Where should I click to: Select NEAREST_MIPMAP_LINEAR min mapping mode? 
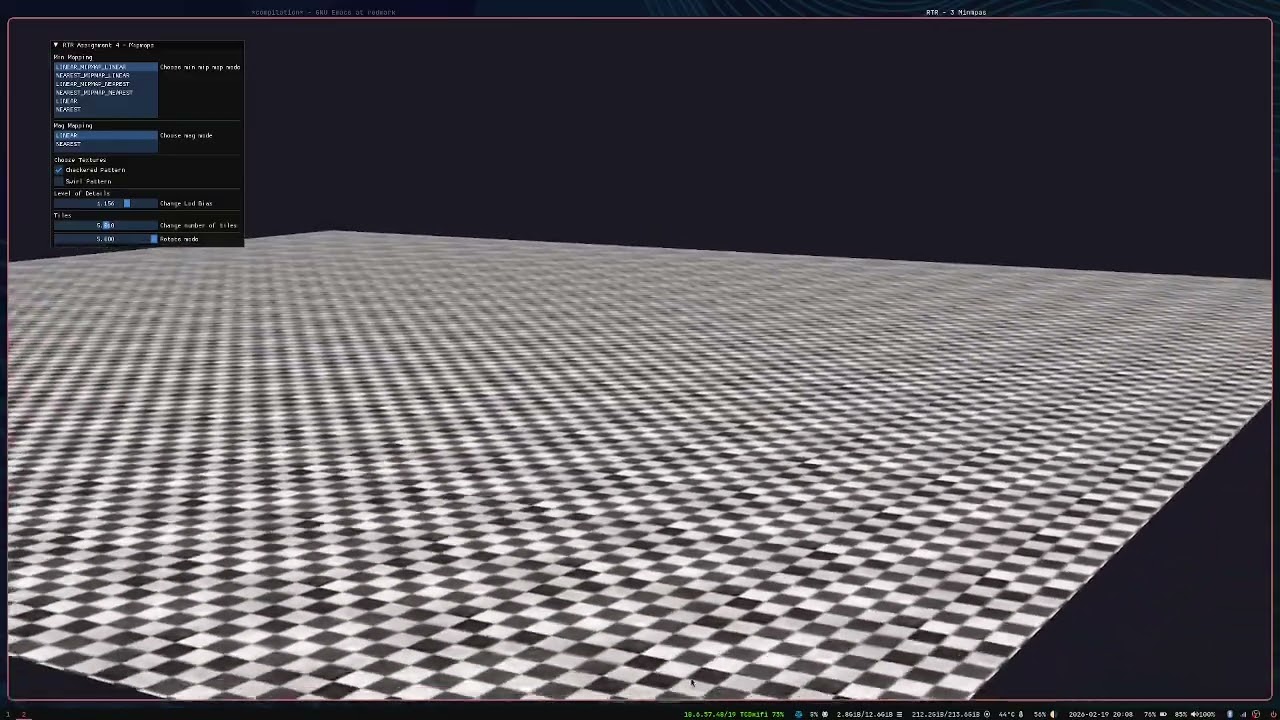point(106,75)
